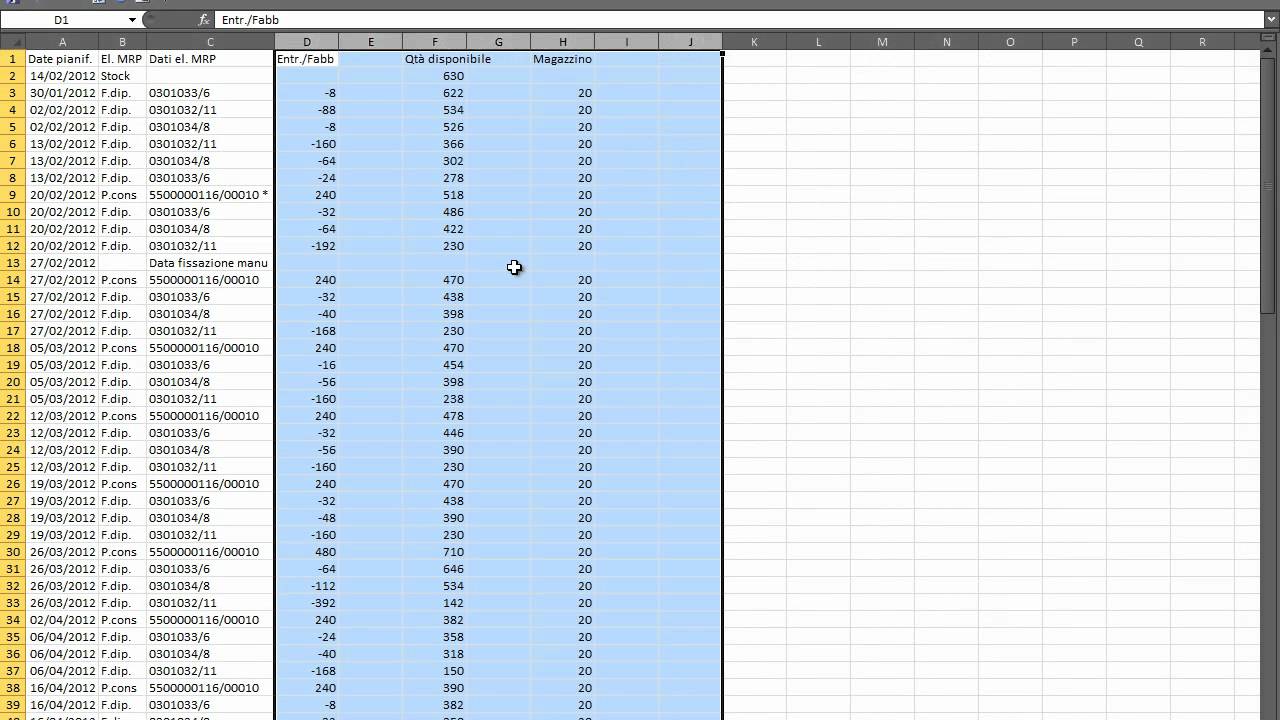Click the 'P.cons' cell in row 30
The height and width of the screenshot is (720, 1280).
click(122, 552)
